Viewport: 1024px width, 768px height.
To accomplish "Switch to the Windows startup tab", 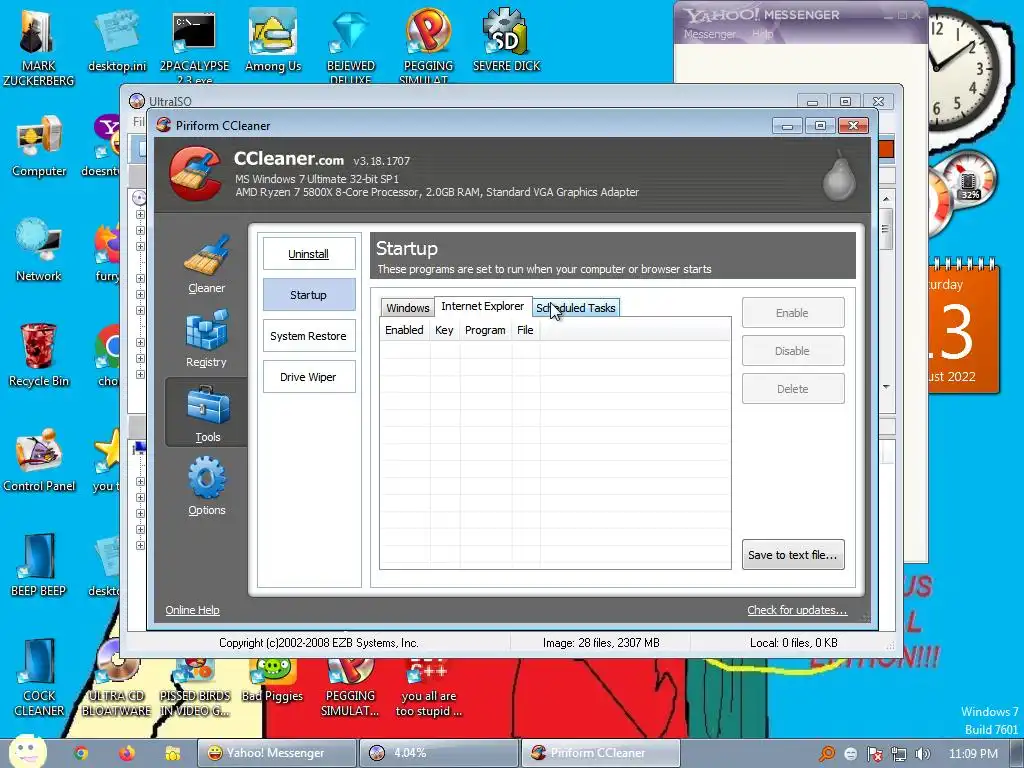I will click(408, 308).
